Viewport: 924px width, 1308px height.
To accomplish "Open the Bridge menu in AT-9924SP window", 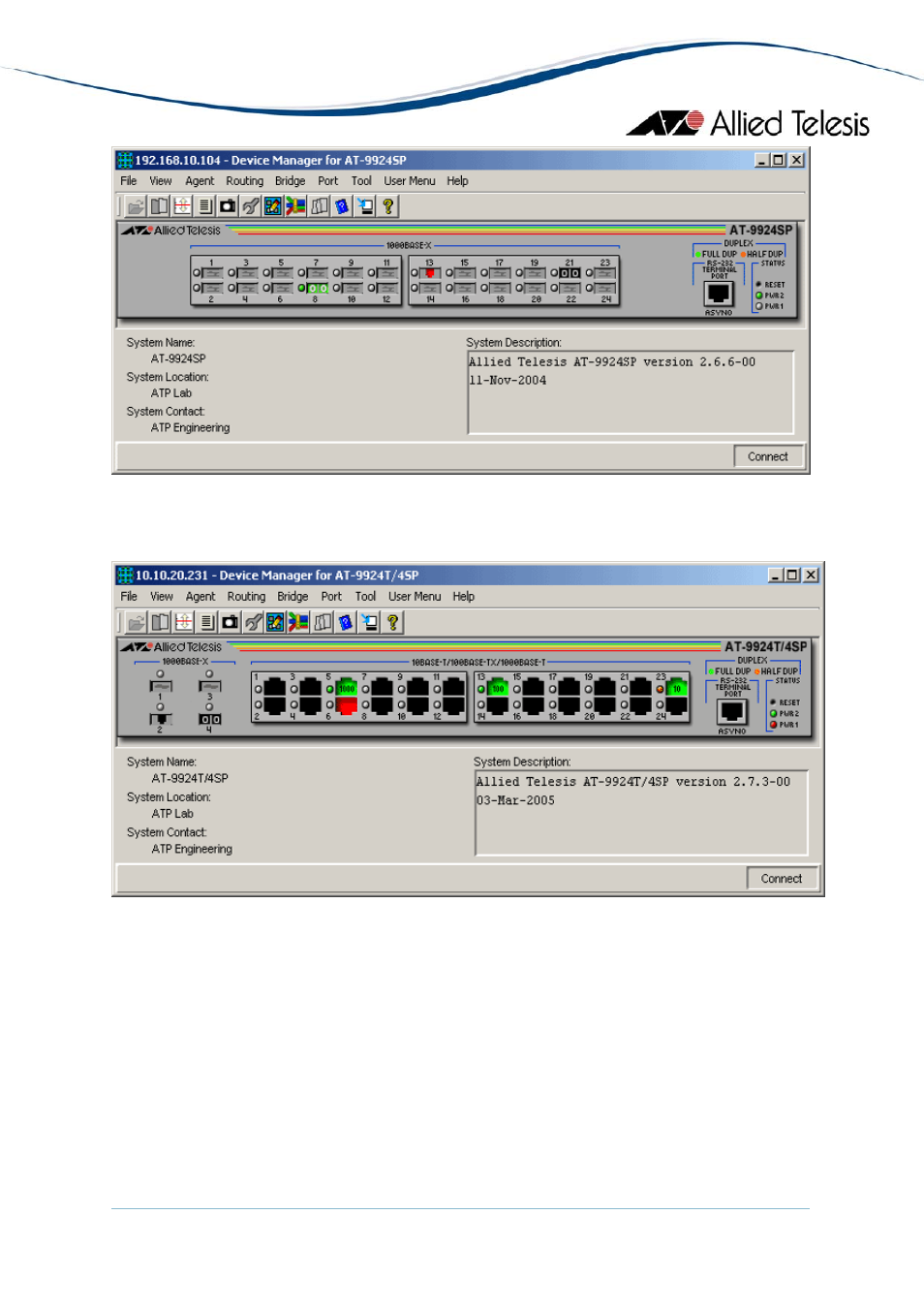I will [290, 181].
